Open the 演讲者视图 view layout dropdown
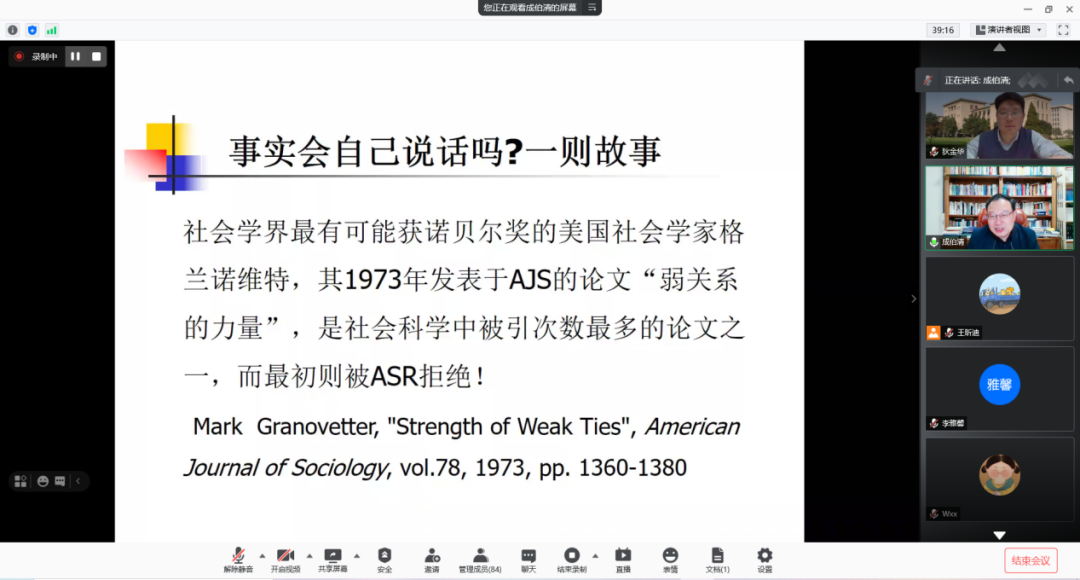Screen dimensions: 1080x580 pos(1008,30)
